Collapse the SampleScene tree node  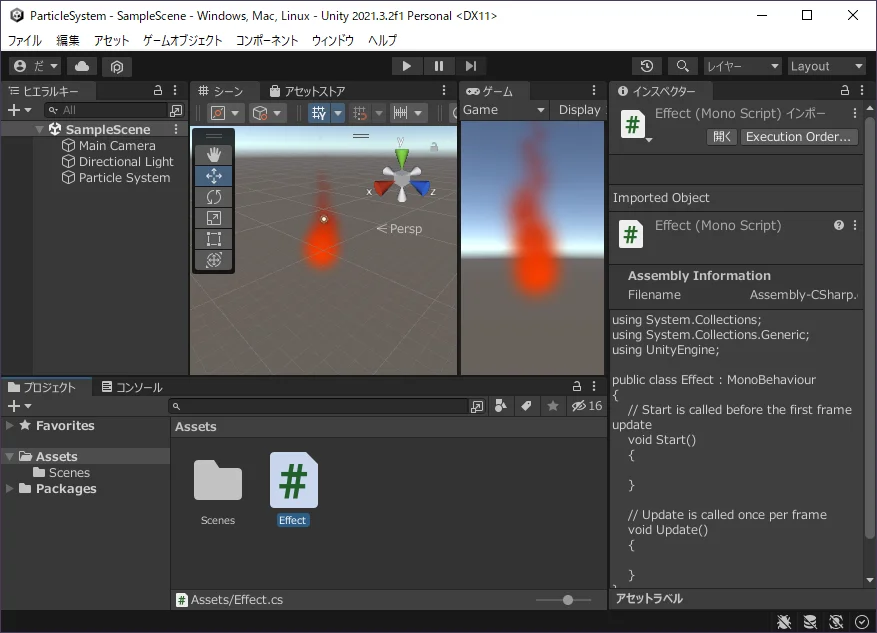tap(39, 130)
